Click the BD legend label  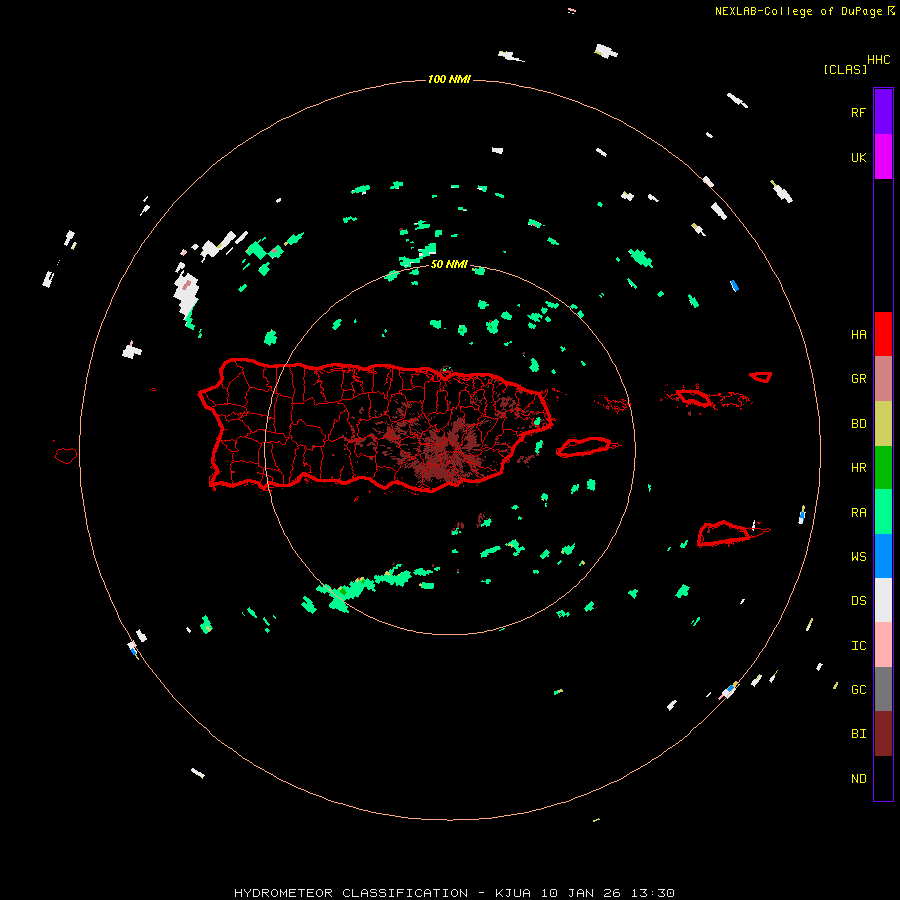pos(858,424)
